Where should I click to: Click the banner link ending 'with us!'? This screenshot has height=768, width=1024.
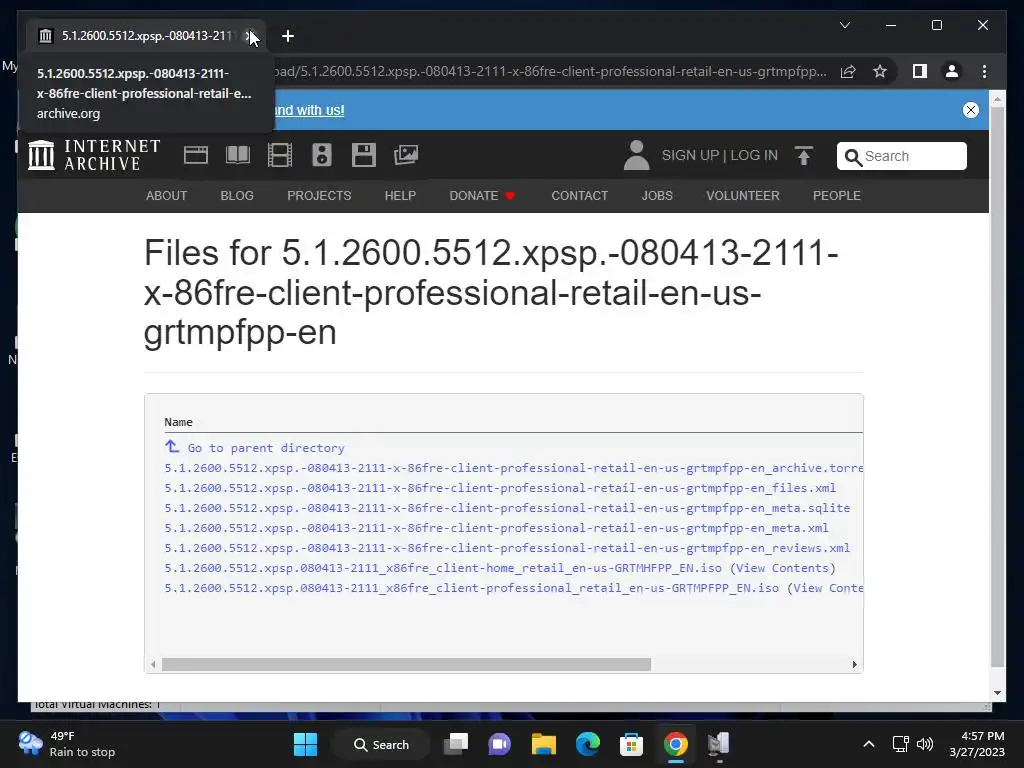309,110
